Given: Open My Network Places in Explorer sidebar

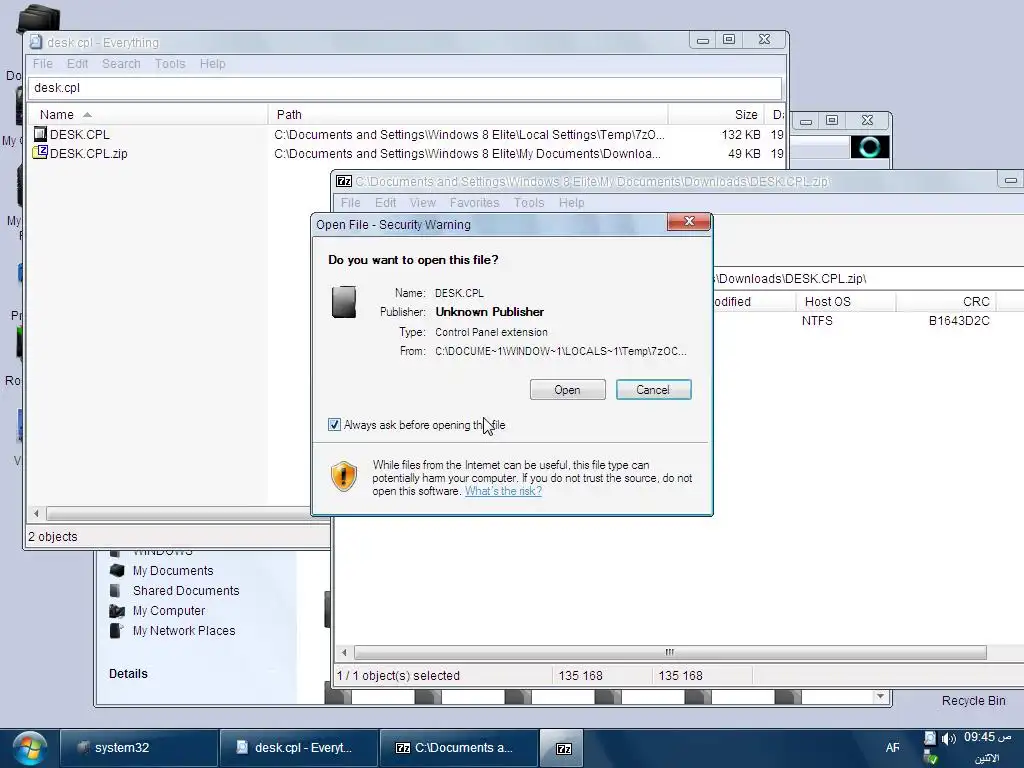Looking at the screenshot, I should tap(184, 631).
